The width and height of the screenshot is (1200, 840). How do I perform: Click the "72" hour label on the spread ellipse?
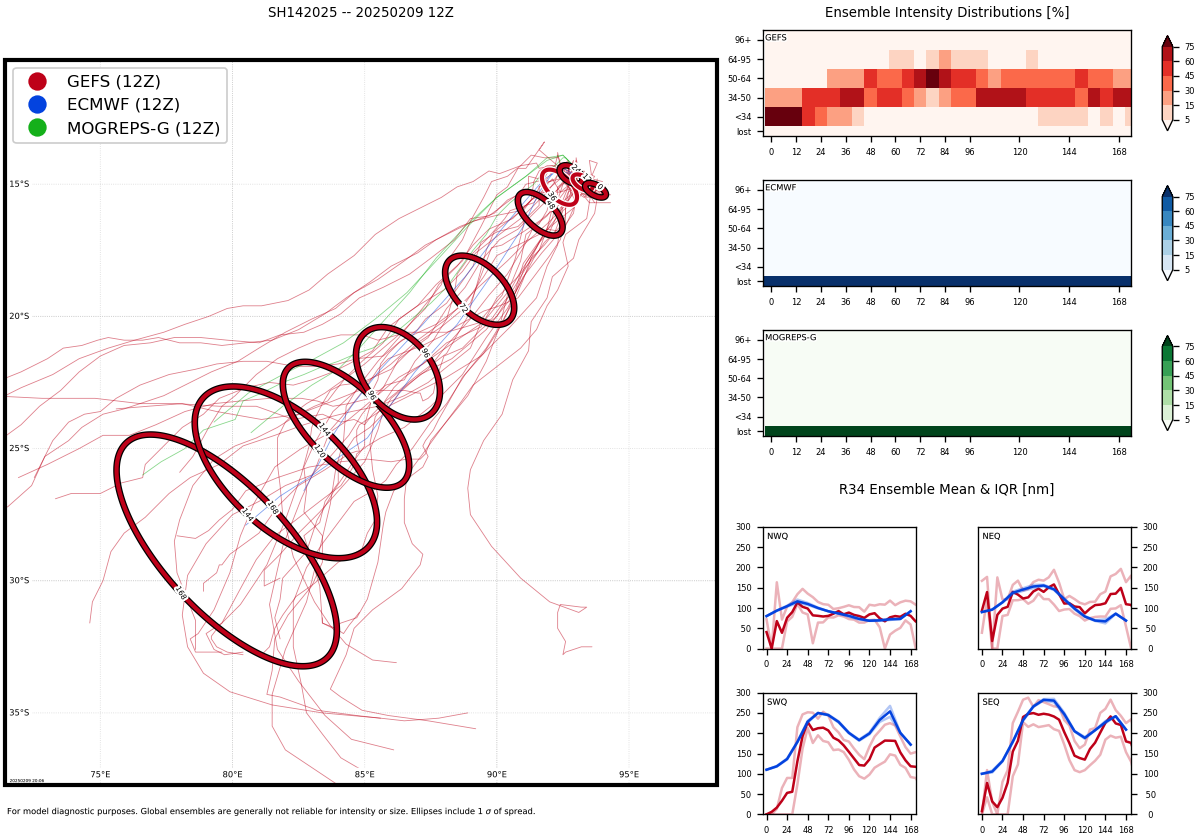(x=462, y=309)
